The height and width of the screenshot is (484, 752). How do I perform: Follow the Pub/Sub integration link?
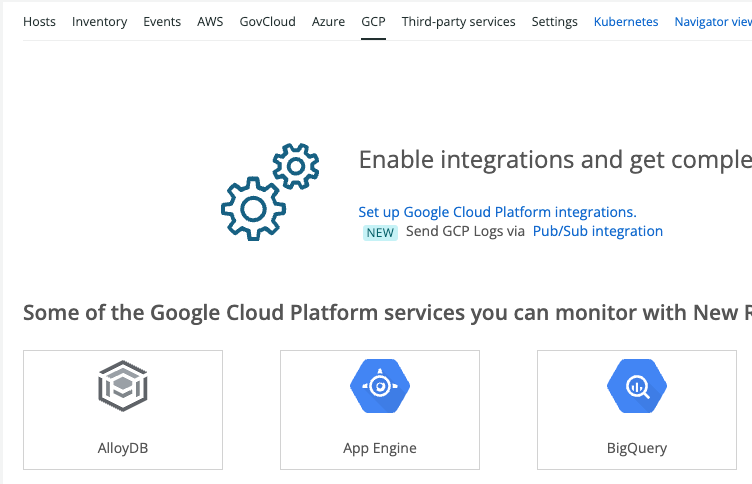(x=597, y=231)
